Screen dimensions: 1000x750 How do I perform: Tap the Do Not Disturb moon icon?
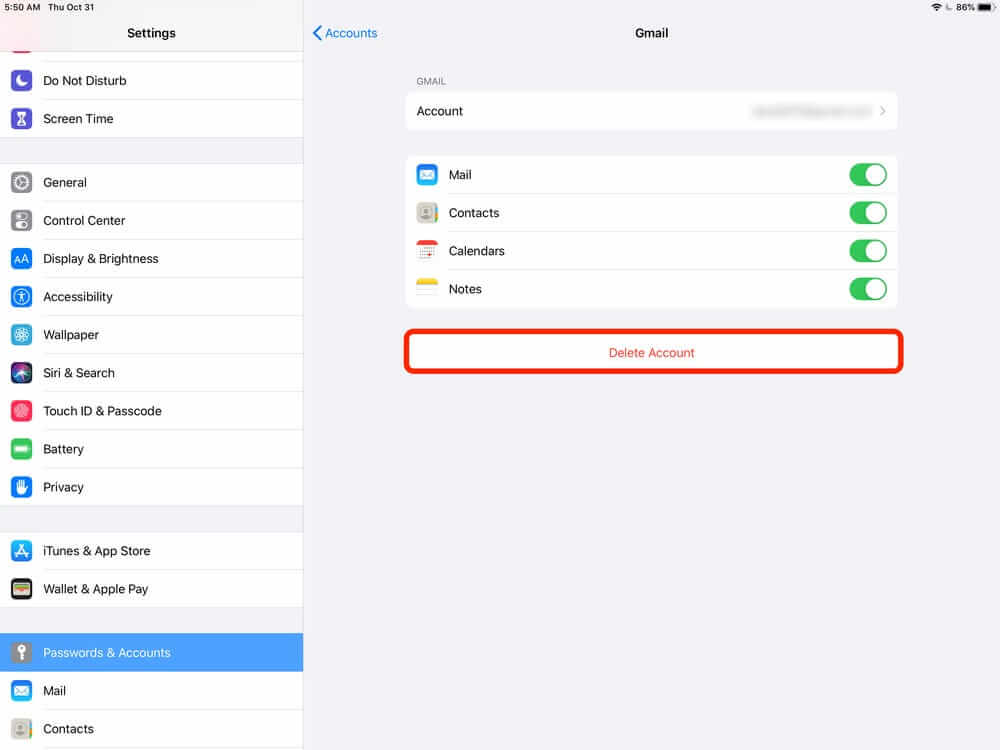point(22,81)
